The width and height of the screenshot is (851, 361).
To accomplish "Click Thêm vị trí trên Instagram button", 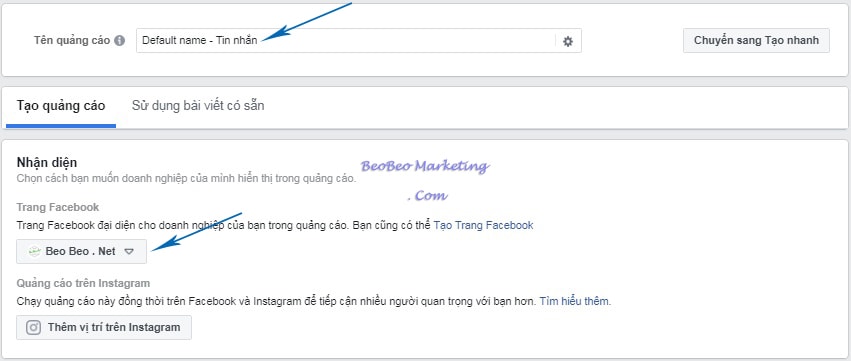I will pos(104,327).
